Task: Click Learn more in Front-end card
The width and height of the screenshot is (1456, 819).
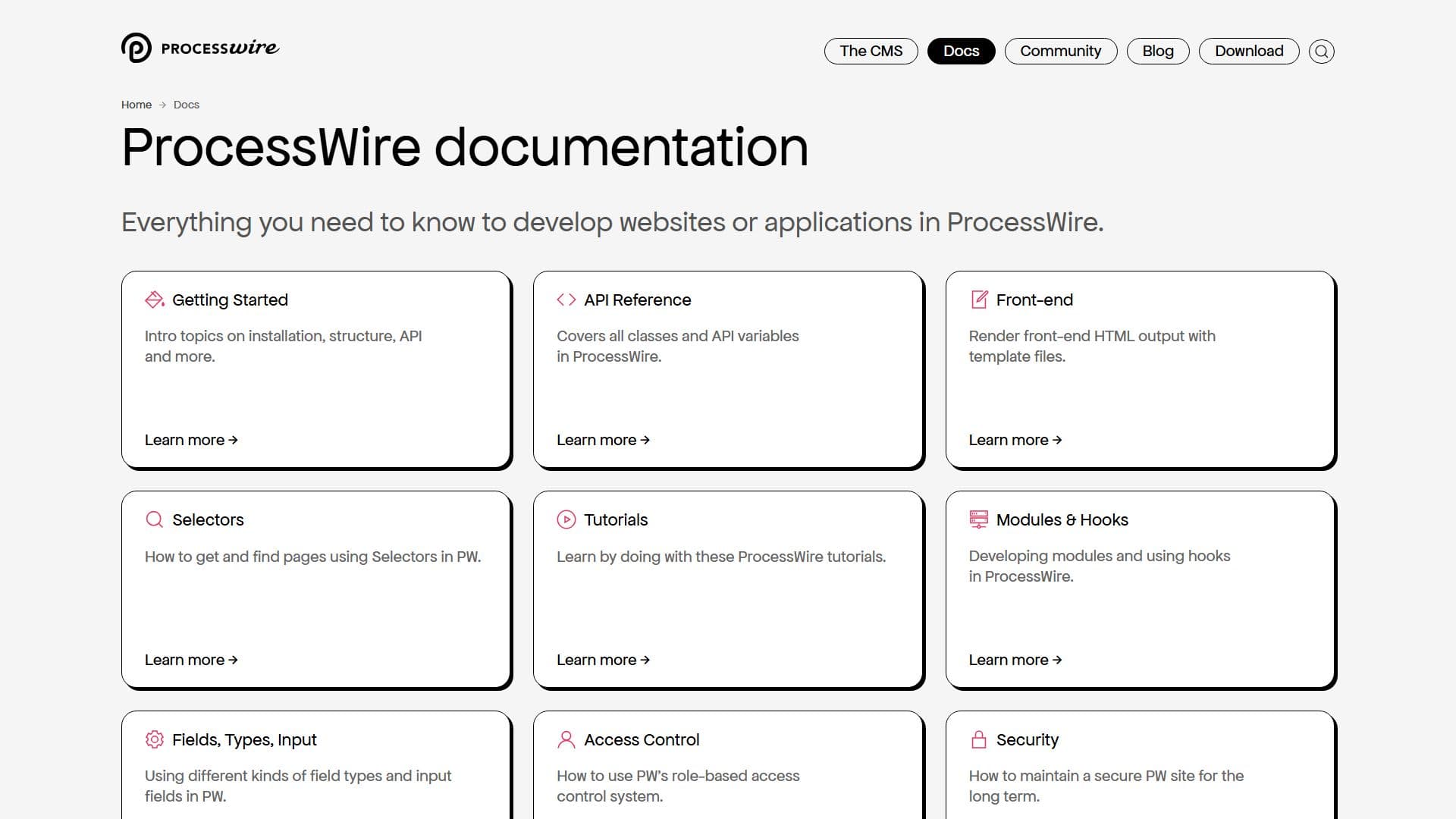Action: click(1015, 440)
